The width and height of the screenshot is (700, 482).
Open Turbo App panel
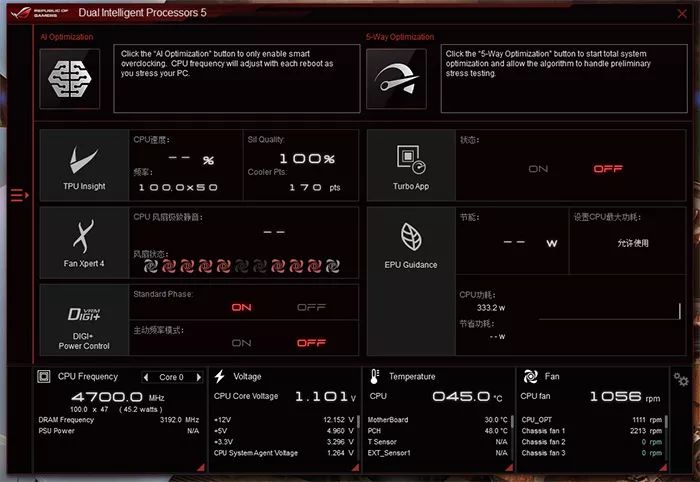coord(411,165)
